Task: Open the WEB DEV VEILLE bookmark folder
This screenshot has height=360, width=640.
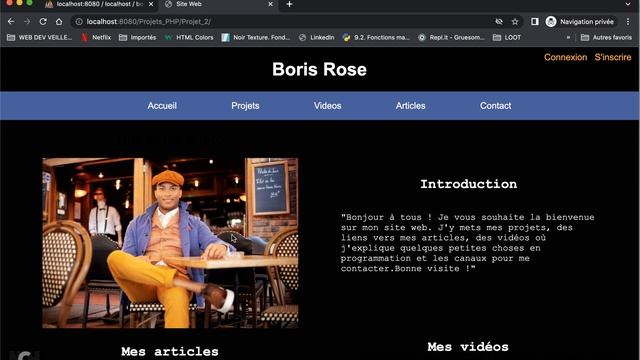Action: [40, 38]
